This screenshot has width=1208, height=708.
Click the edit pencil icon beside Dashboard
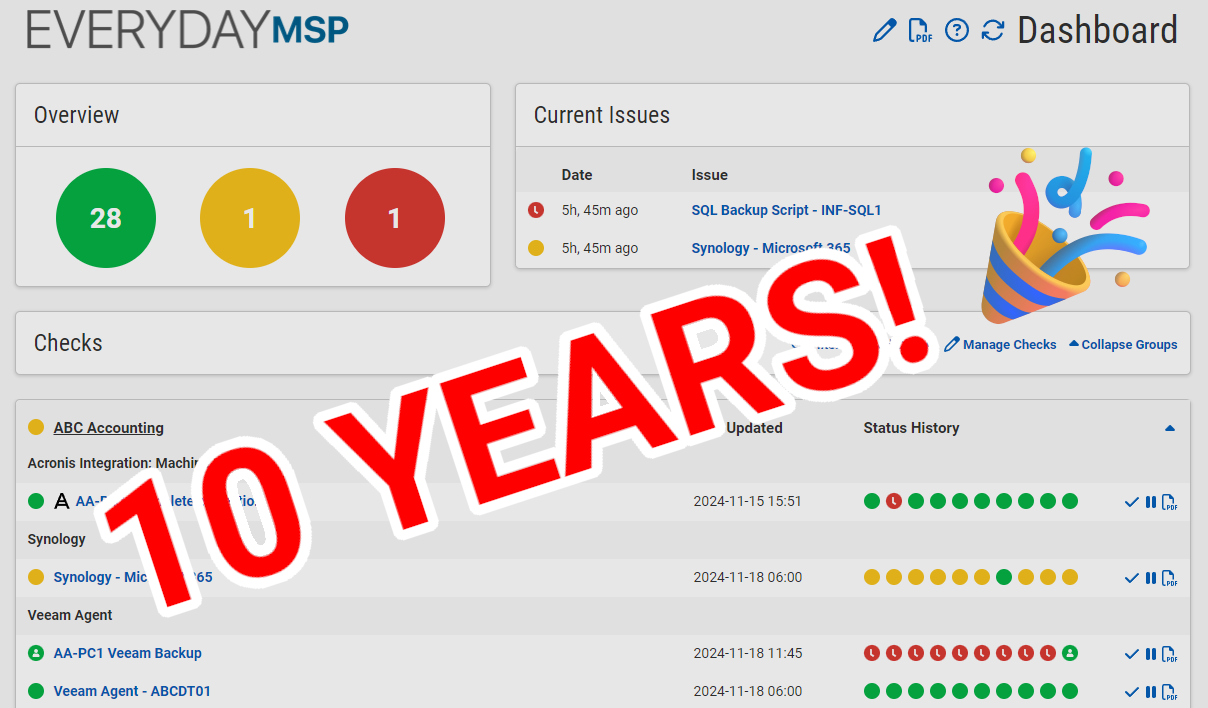point(884,31)
